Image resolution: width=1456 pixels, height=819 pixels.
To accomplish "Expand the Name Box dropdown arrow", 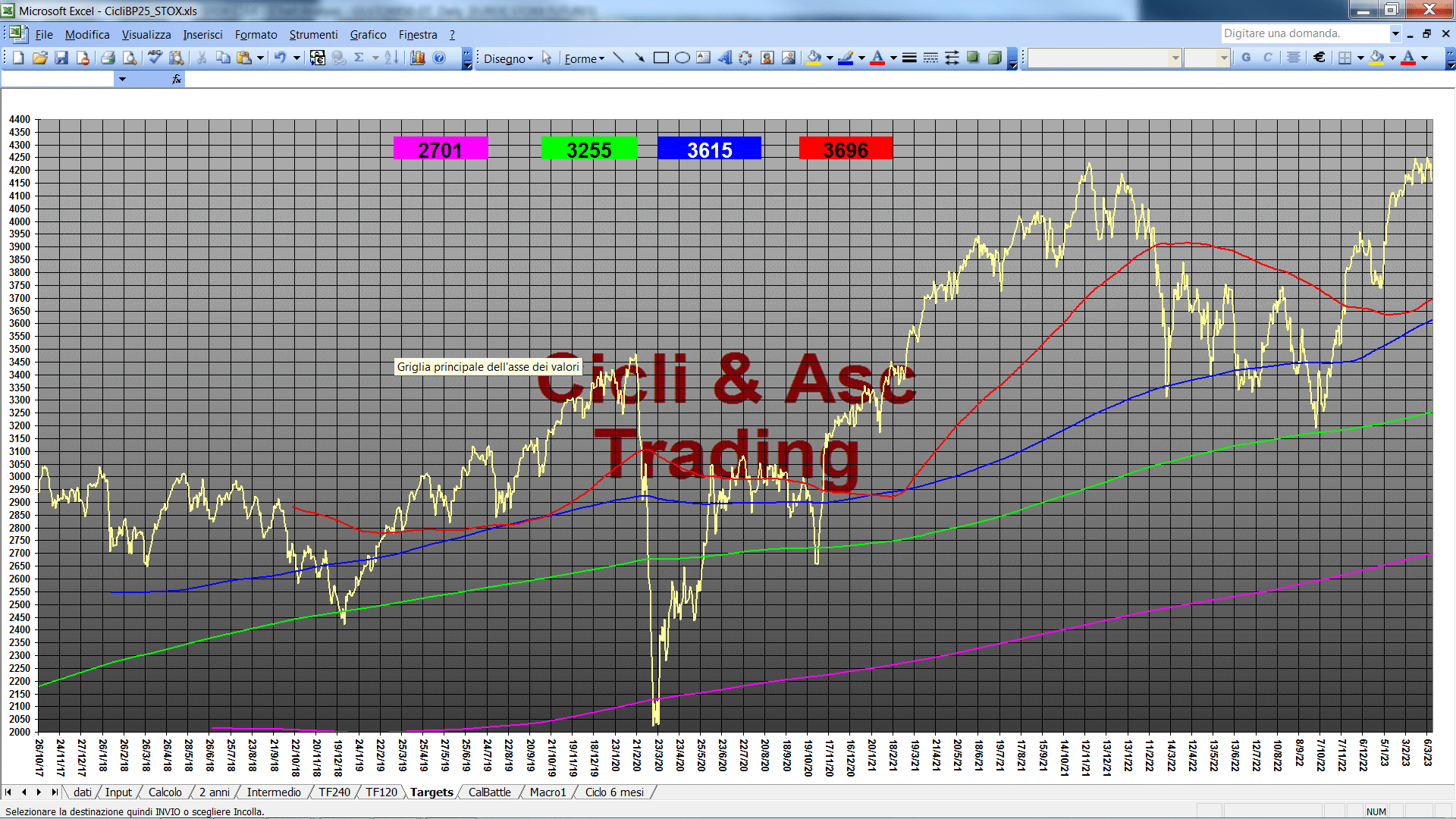I will pos(122,79).
